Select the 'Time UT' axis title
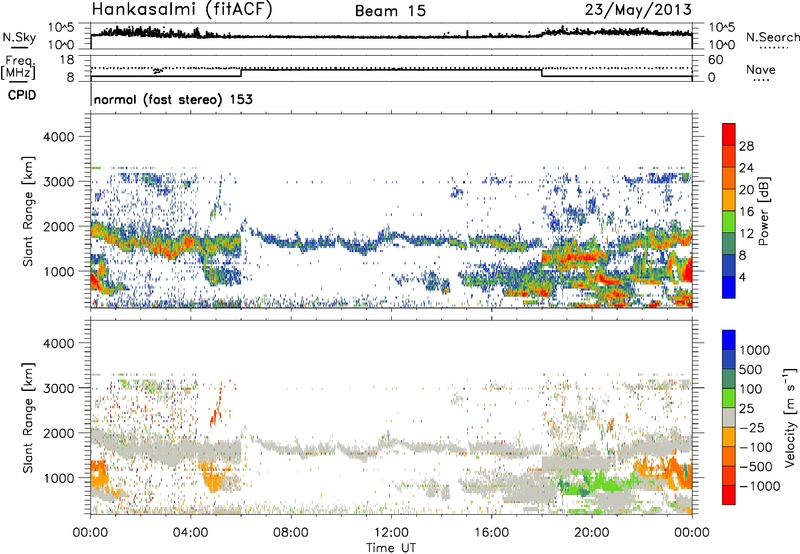The image size is (800, 554). click(391, 548)
